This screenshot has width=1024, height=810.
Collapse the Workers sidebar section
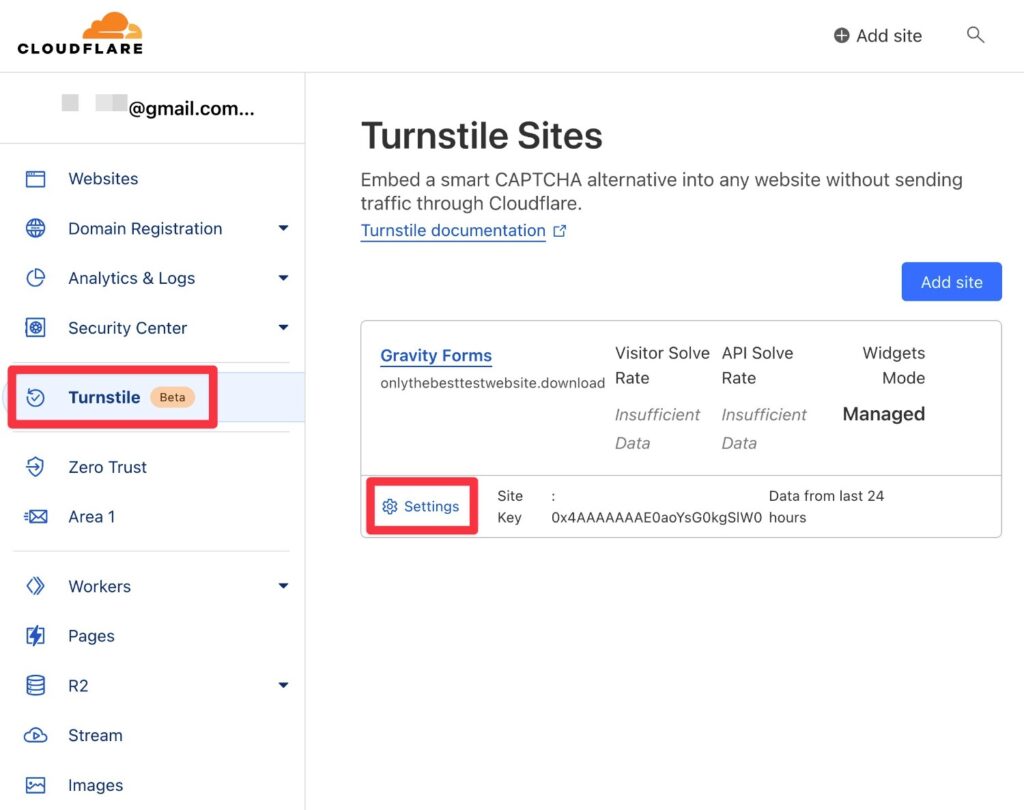pos(283,586)
